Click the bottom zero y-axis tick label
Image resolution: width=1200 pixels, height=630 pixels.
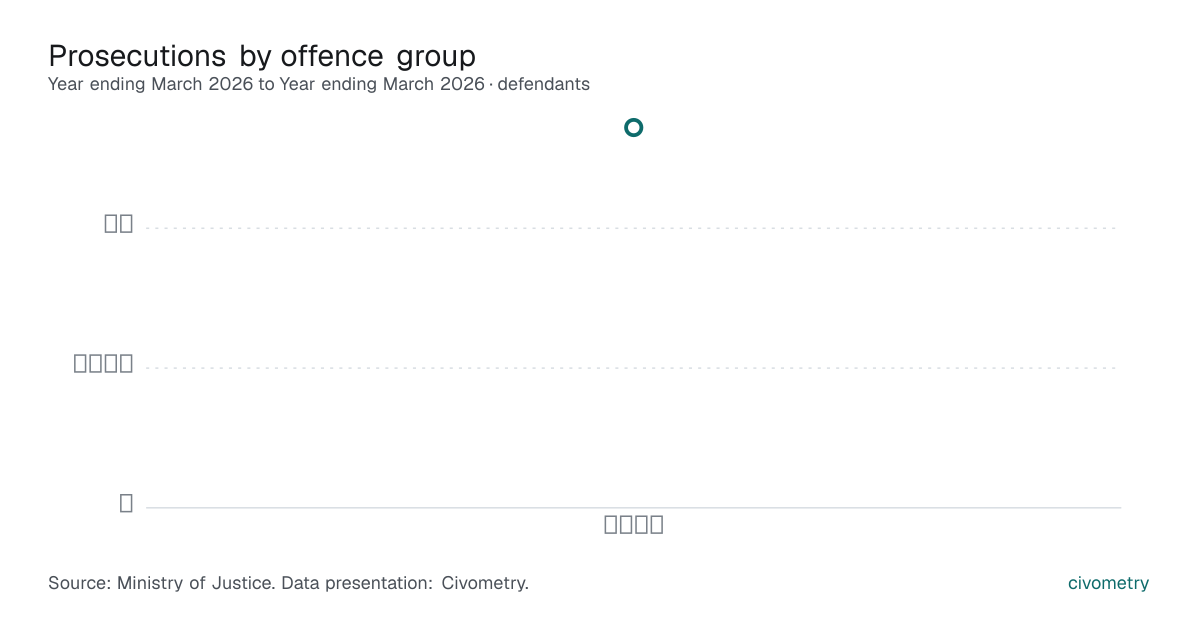click(x=126, y=503)
